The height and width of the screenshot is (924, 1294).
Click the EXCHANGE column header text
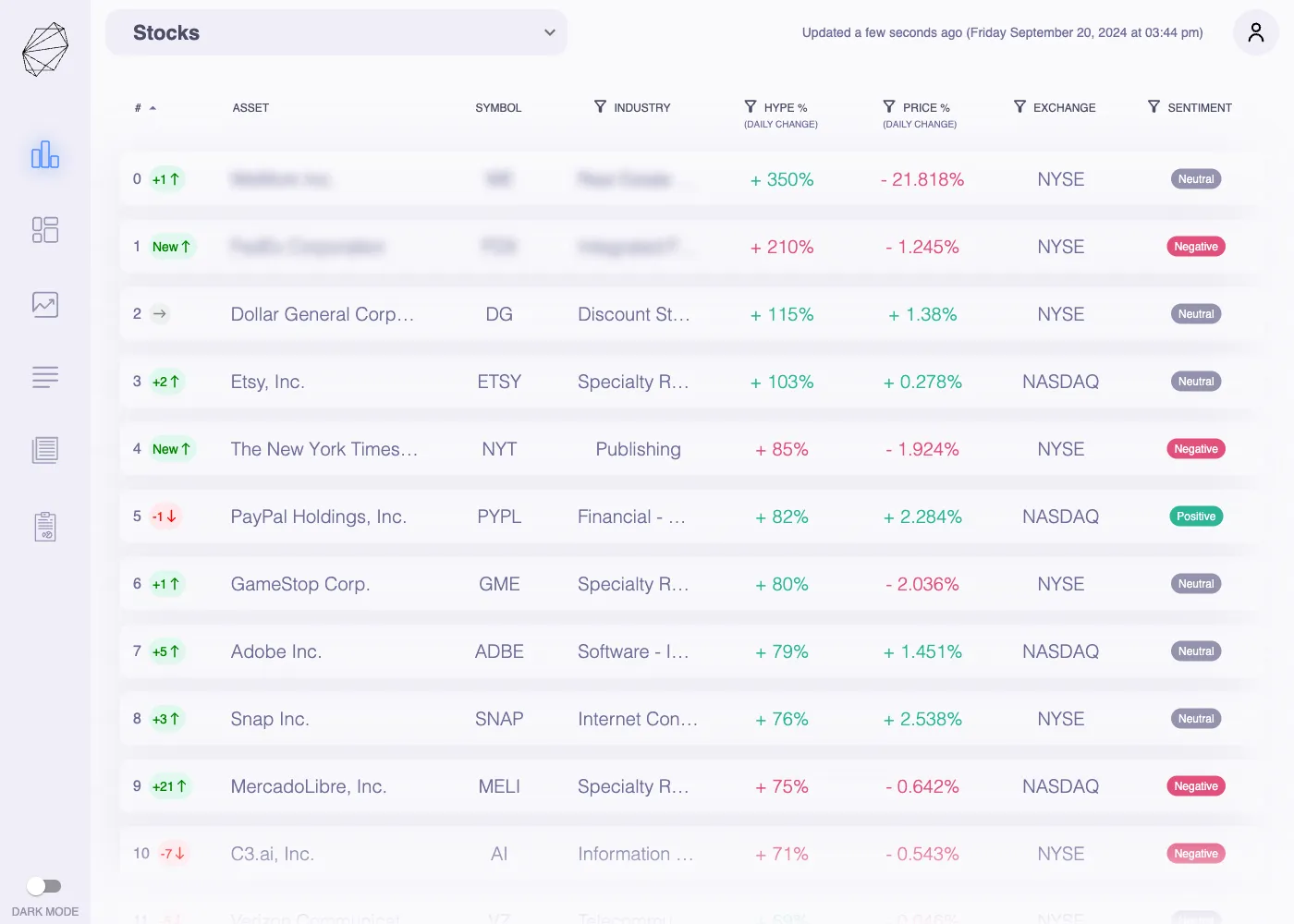1065,108
